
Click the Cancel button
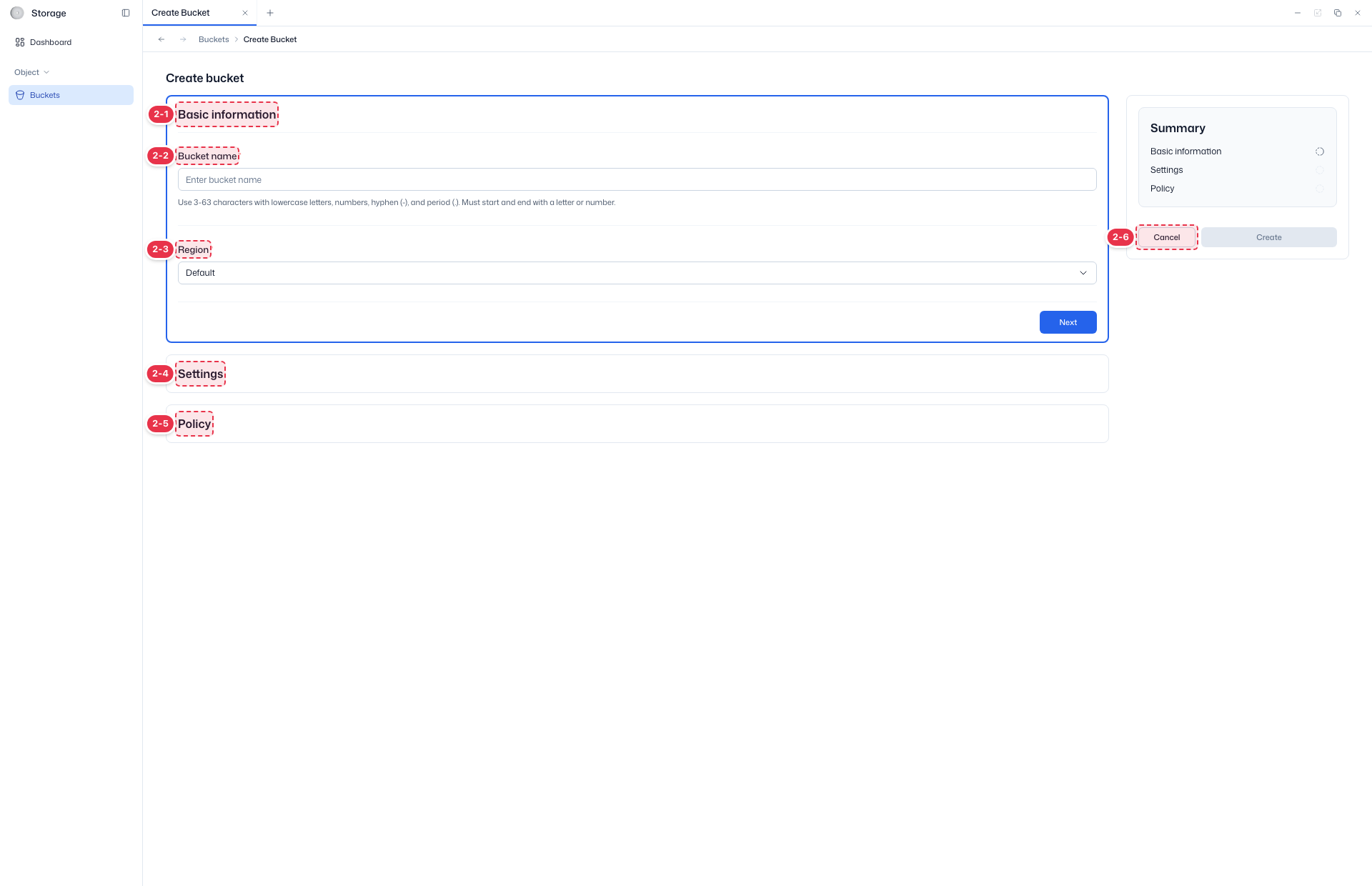point(1167,237)
